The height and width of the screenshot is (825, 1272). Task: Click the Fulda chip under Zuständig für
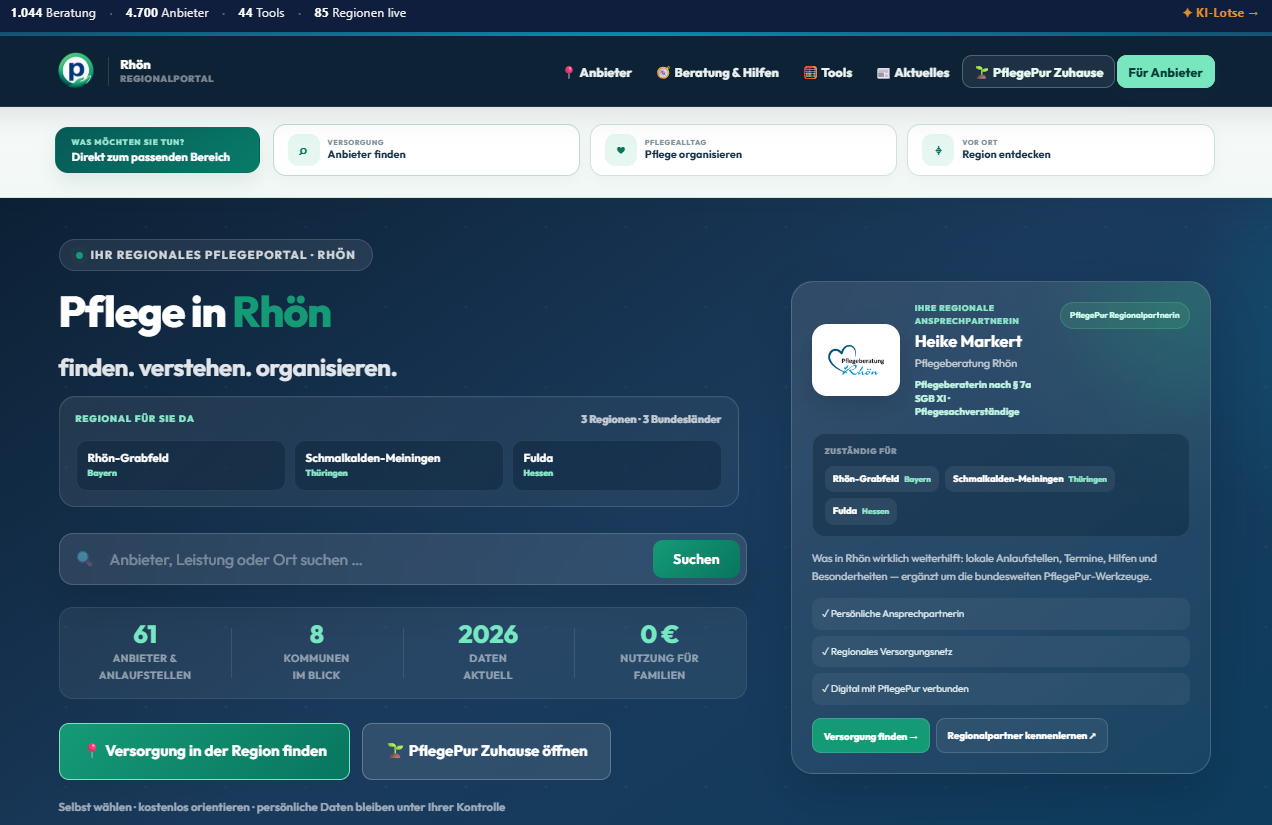pos(860,511)
